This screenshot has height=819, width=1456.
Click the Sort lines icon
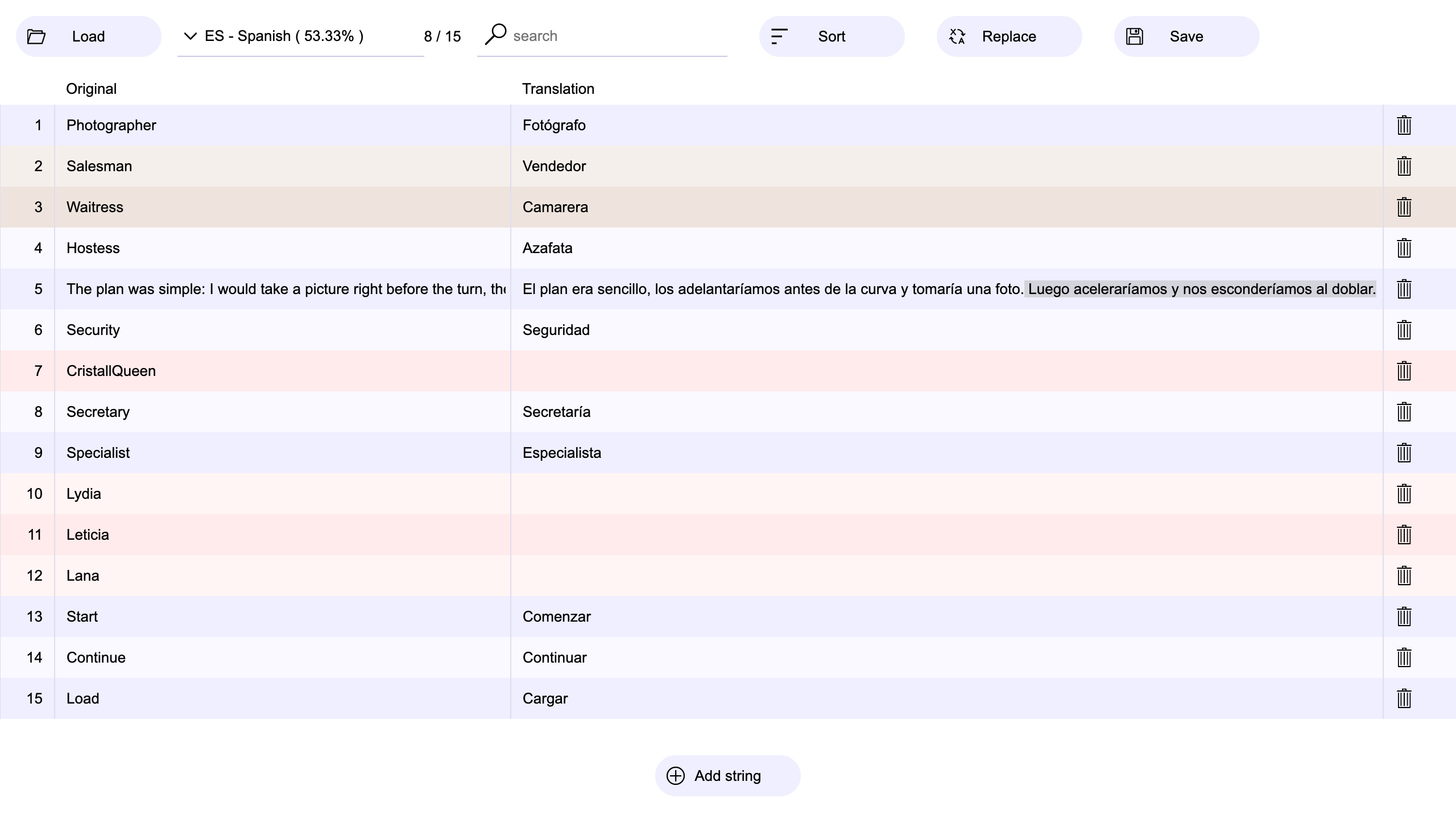pyautogui.click(x=779, y=36)
